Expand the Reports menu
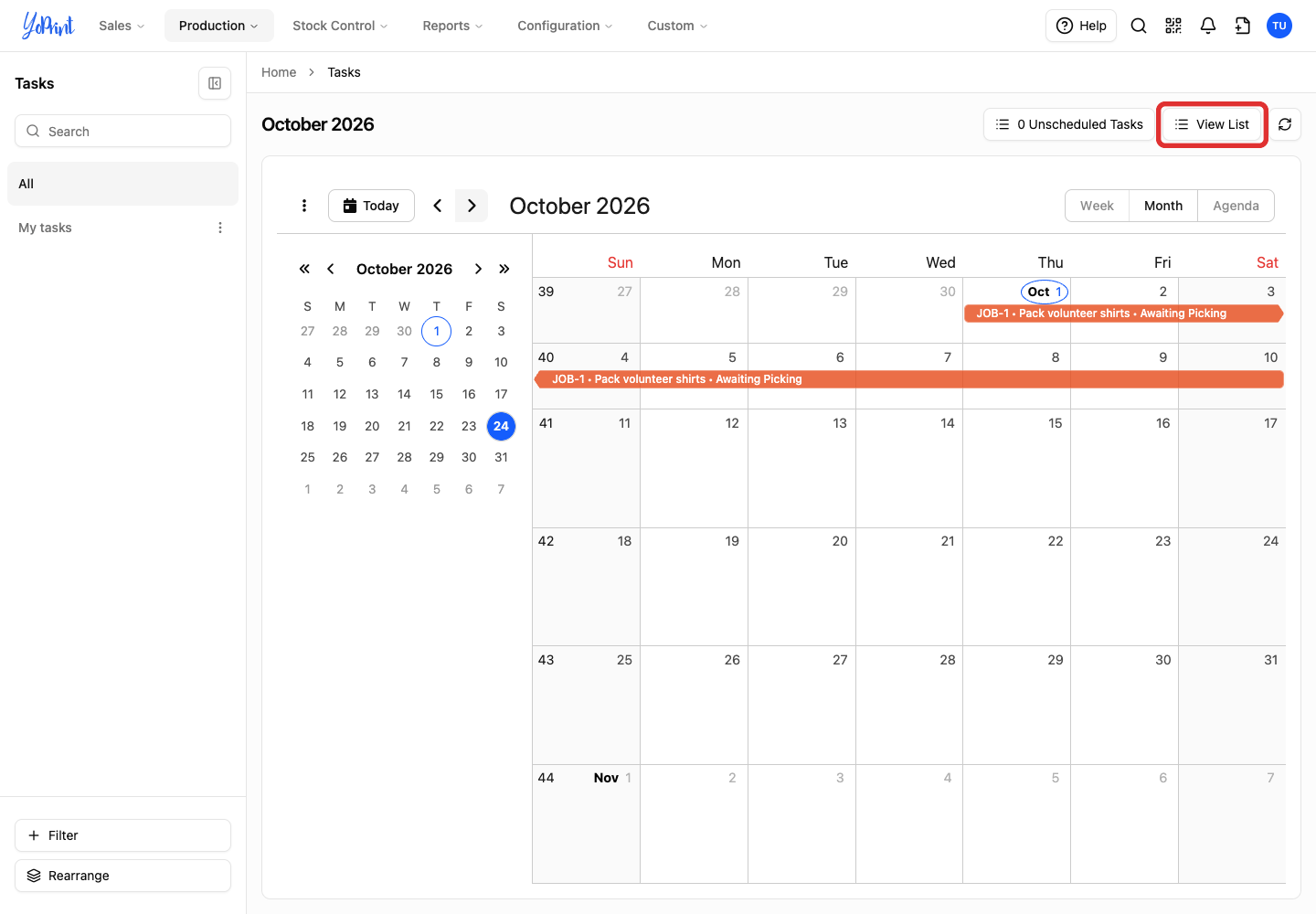Viewport: 1316px width, 914px height. click(x=452, y=26)
